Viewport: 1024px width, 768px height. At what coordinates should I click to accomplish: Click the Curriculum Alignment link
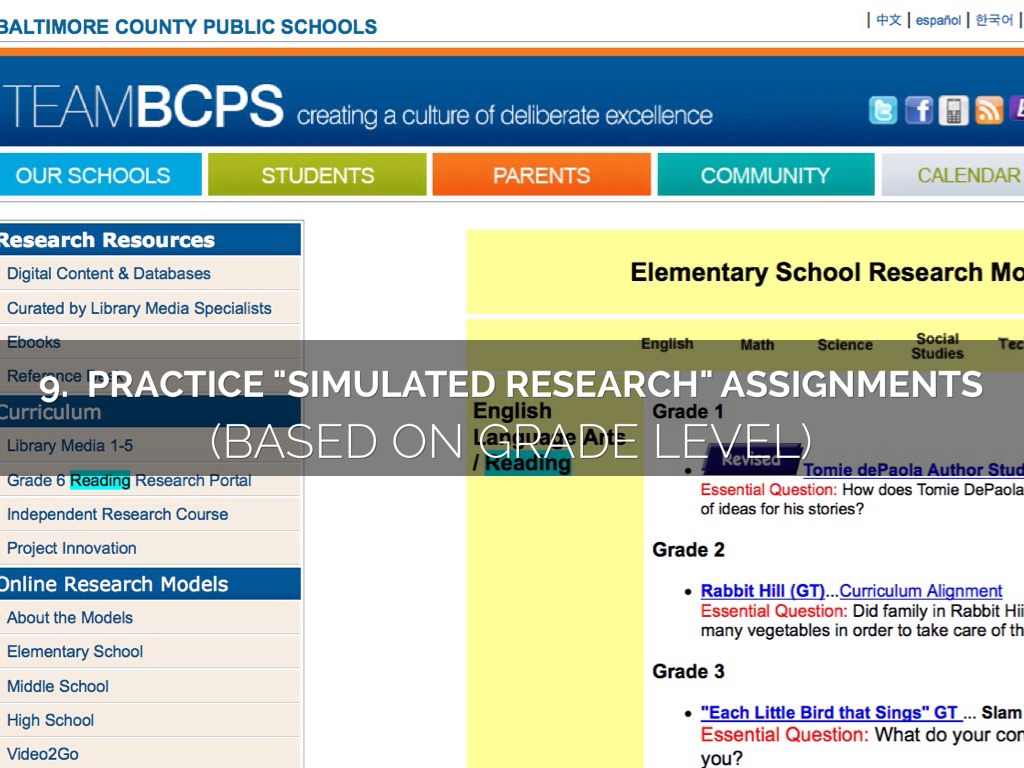click(x=920, y=591)
